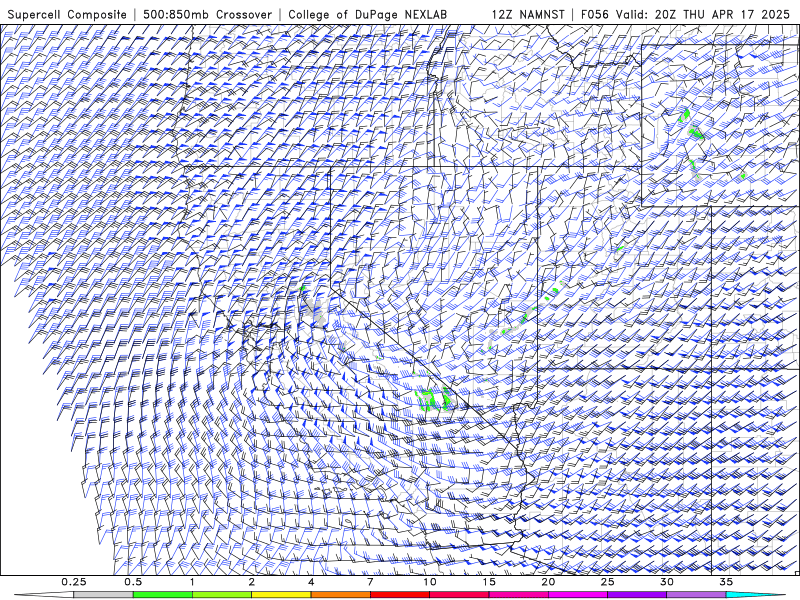Viewport: 800px width, 600px height.
Task: Click the pink legend swatch between 15 and 20
Action: click(x=518, y=595)
